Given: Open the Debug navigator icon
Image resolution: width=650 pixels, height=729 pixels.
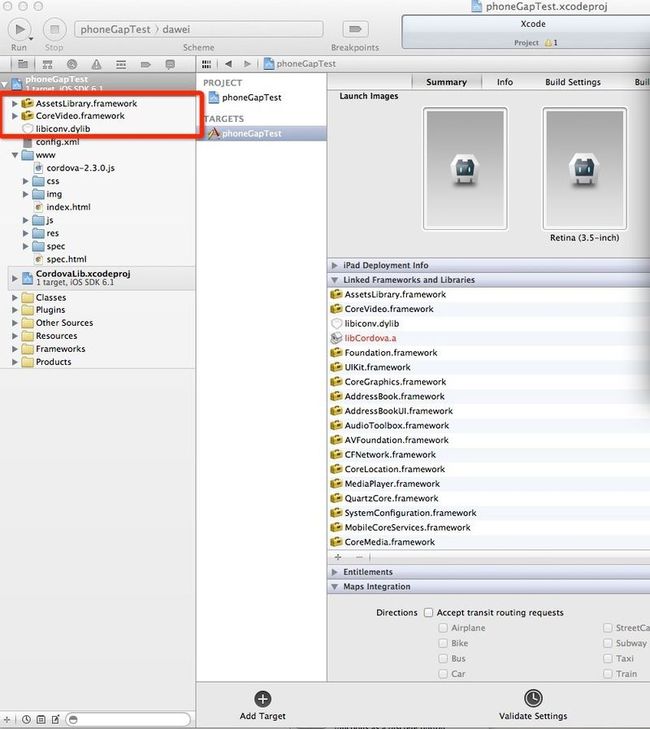Looking at the screenshot, I should point(121,64).
